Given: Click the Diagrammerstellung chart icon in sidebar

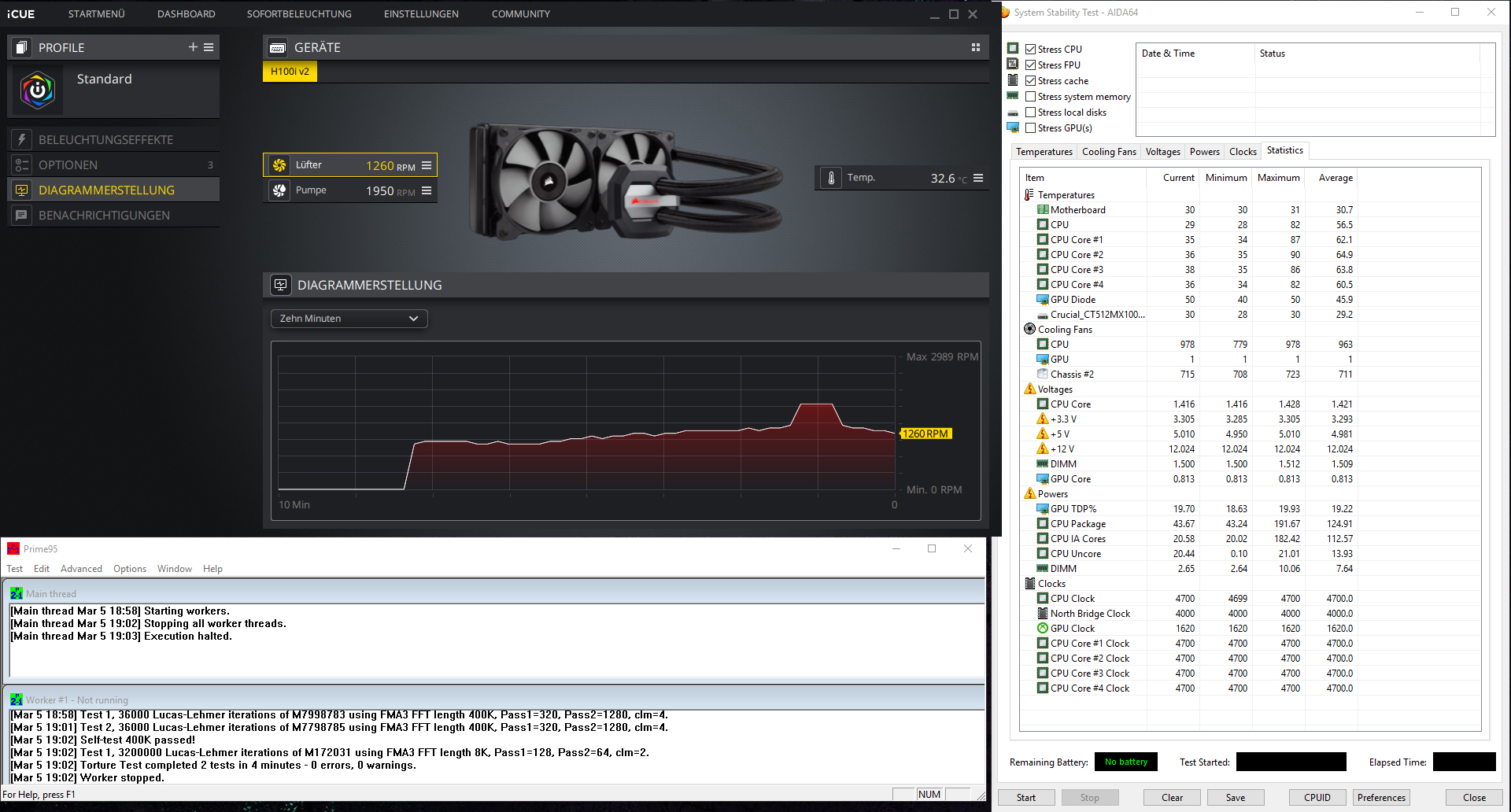Looking at the screenshot, I should (x=21, y=190).
